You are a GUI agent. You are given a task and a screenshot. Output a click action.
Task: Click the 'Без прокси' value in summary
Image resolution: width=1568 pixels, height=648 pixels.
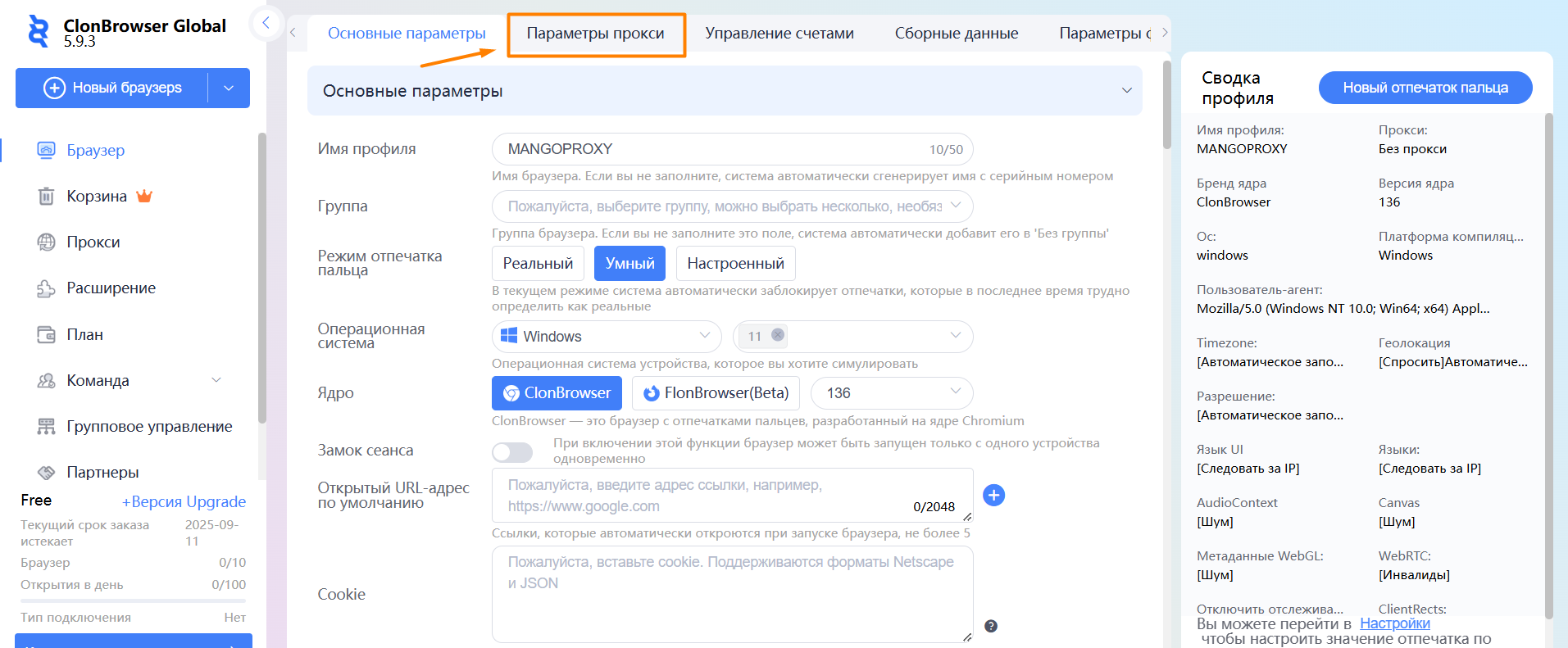coord(1412,149)
